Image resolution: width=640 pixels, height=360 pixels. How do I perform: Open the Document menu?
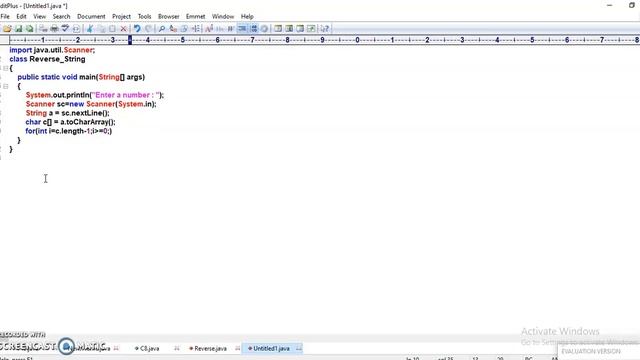pos(91,16)
